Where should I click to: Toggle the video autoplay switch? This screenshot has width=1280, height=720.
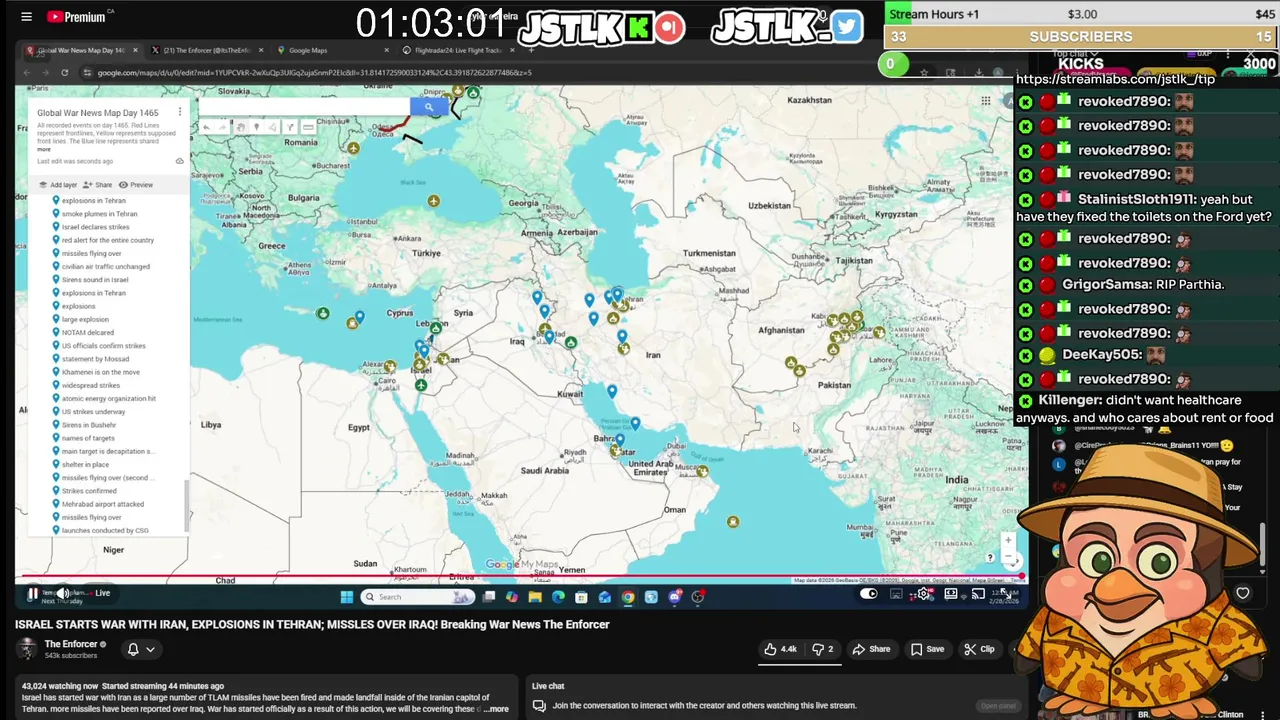pyautogui.click(x=868, y=594)
